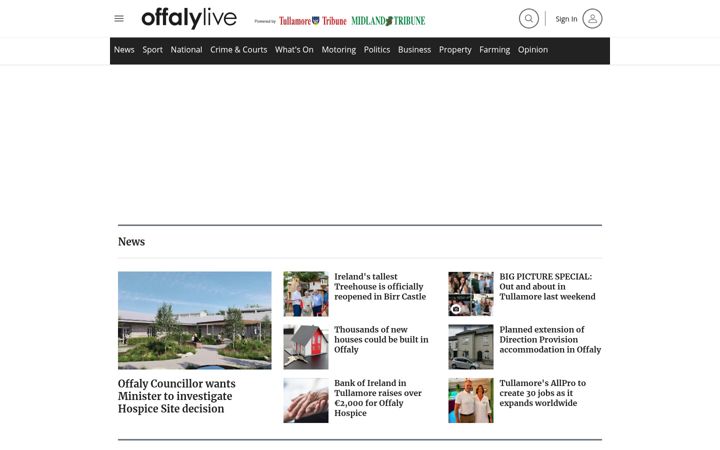720x450 pixels.
Task: Open the holding hands thumbnail
Action: coord(306,400)
